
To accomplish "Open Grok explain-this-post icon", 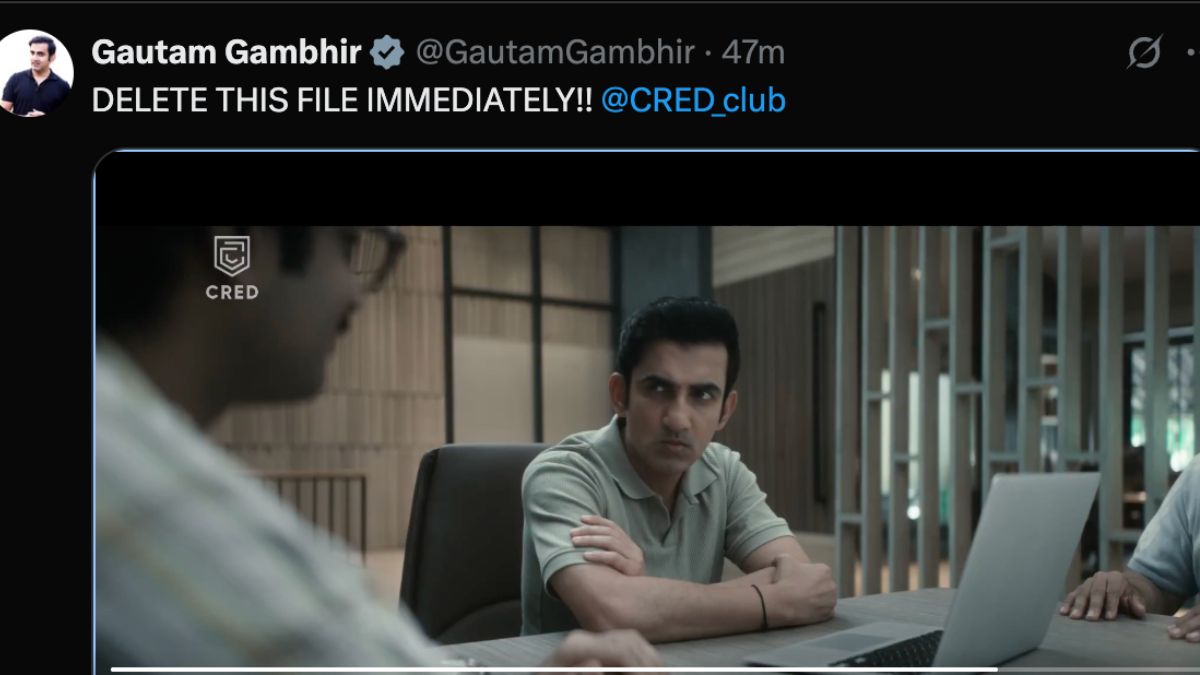I will pyautogui.click(x=1144, y=52).
